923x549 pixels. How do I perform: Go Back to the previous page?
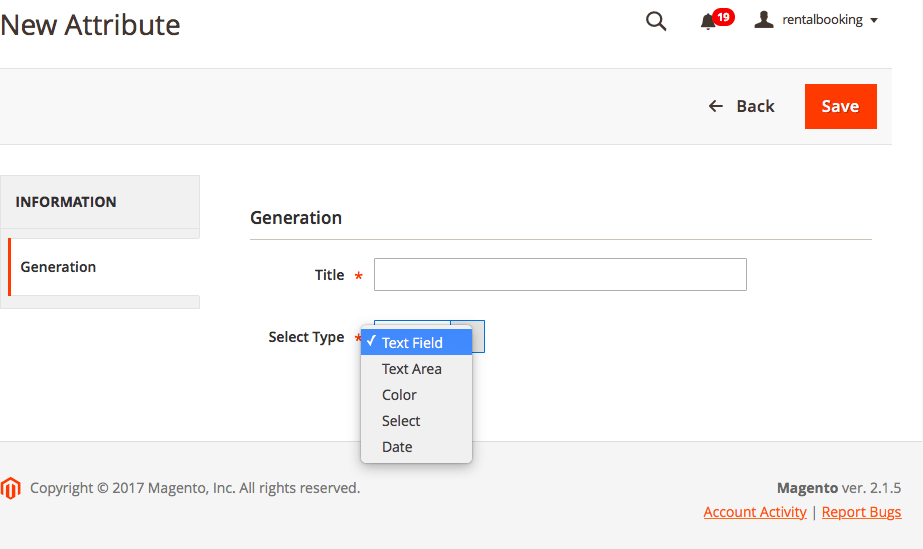[742, 106]
